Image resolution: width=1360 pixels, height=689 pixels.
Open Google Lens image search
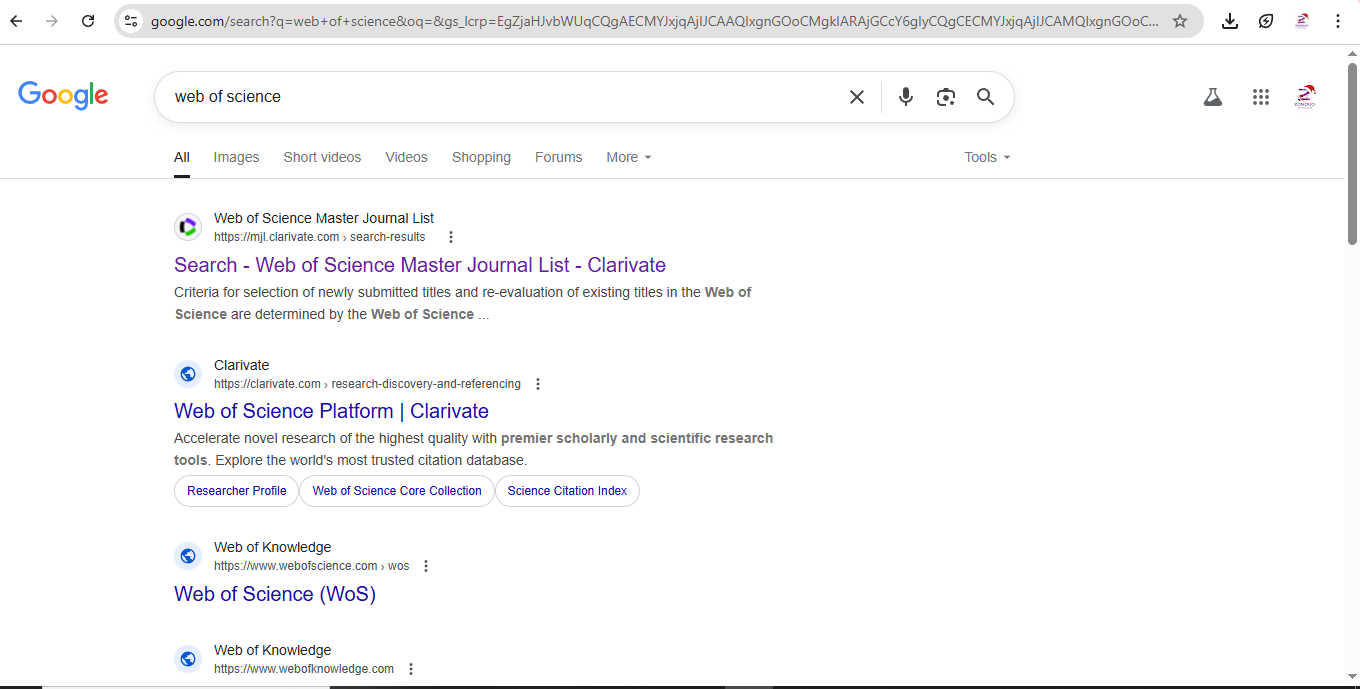coord(945,97)
